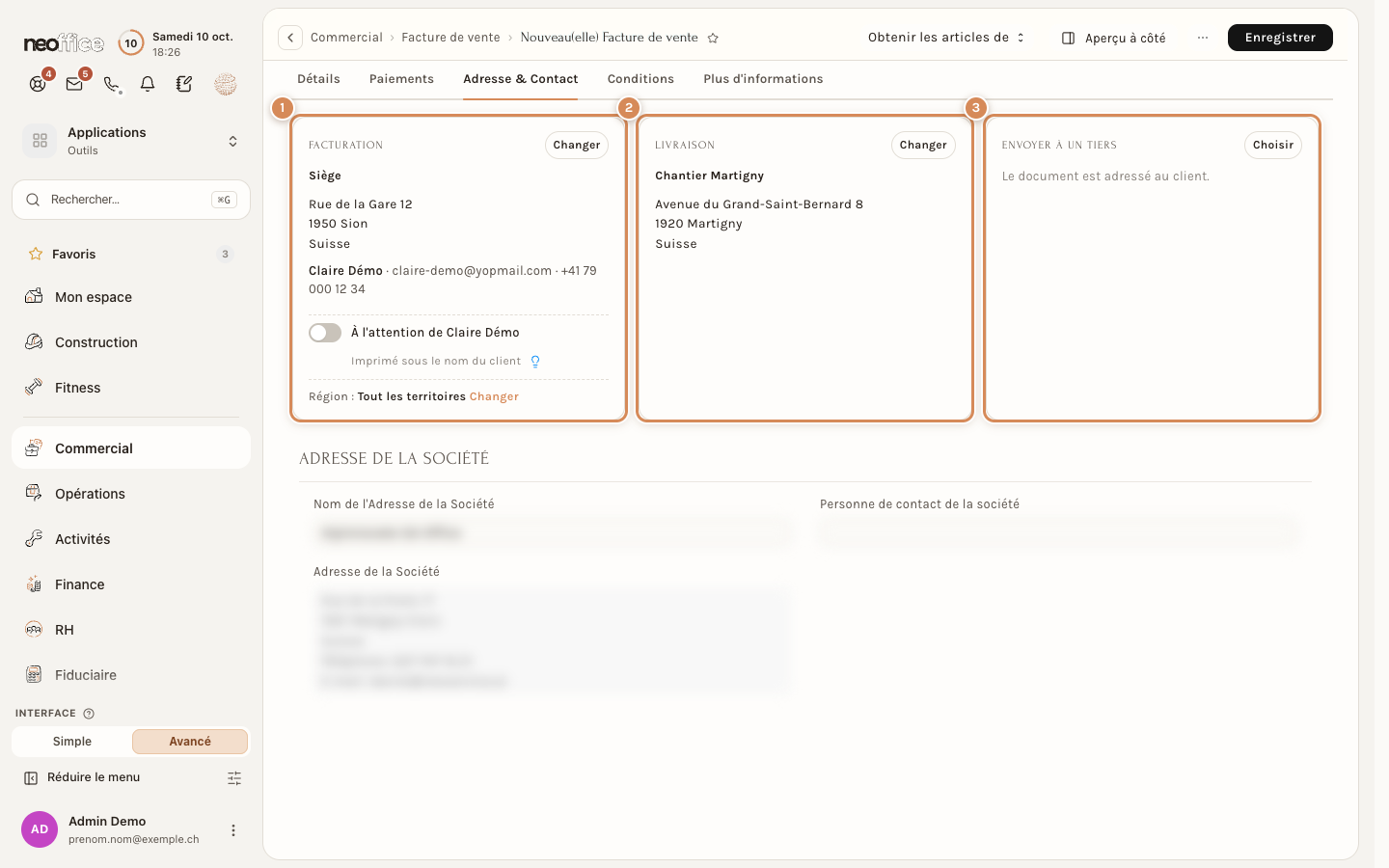Collapse the sidebar with 'Réduire le menu'
This screenshot has height=868, width=1389.
coord(82,777)
